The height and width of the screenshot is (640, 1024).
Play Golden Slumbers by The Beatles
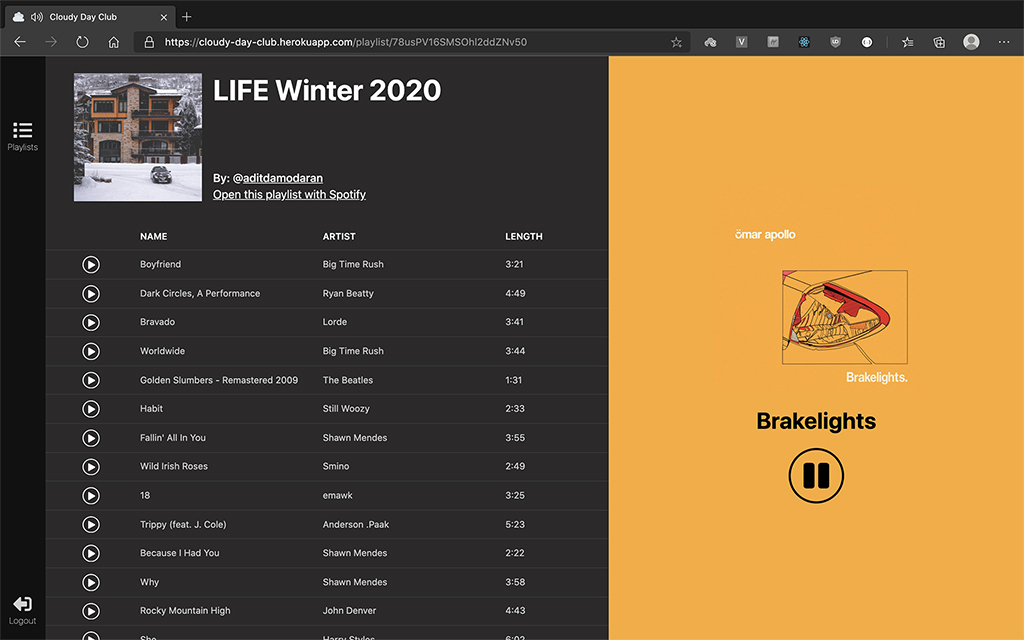coord(91,380)
